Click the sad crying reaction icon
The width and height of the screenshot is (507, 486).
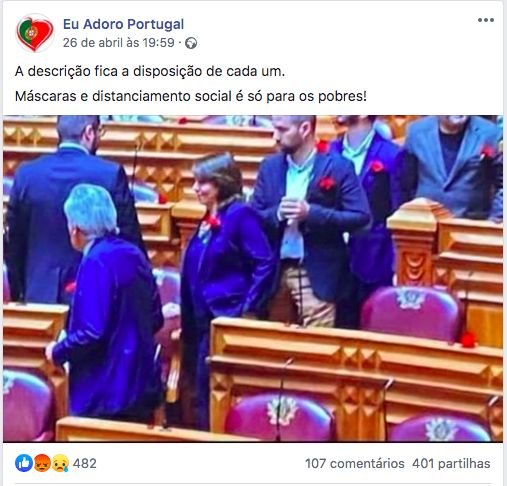click(60, 463)
